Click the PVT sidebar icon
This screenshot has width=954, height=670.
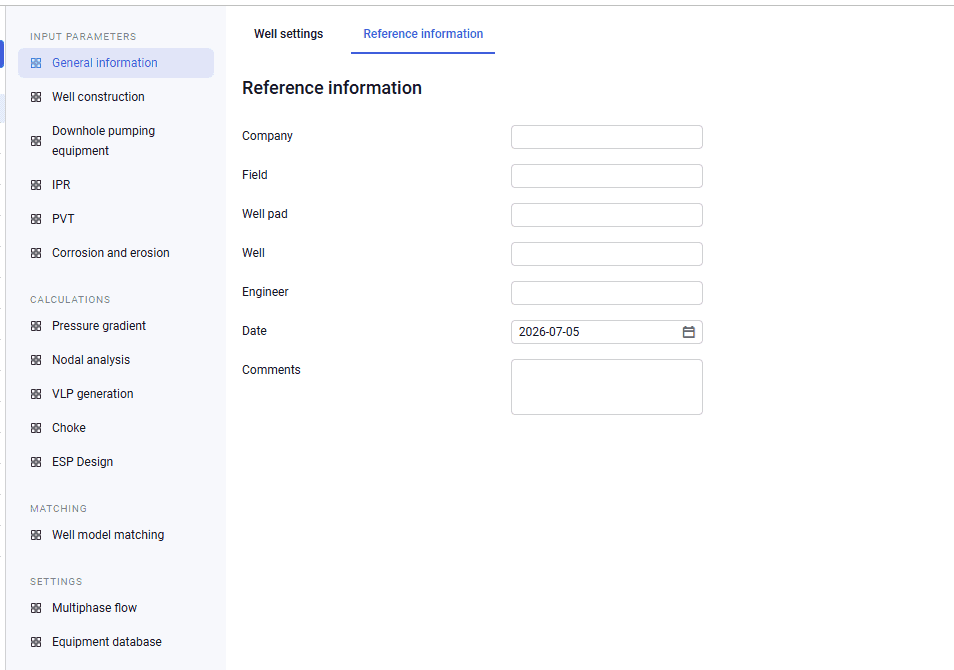[x=36, y=219]
